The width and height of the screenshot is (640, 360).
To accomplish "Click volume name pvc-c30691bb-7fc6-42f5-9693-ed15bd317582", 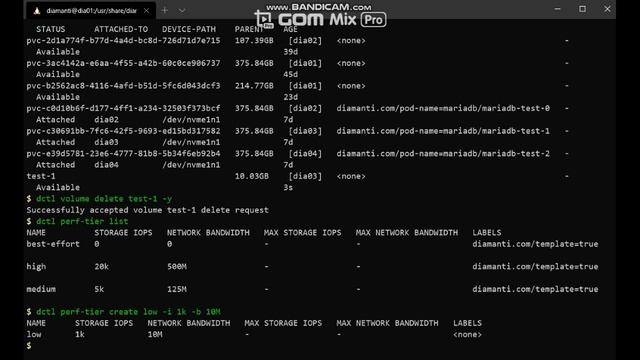I will point(123,131).
